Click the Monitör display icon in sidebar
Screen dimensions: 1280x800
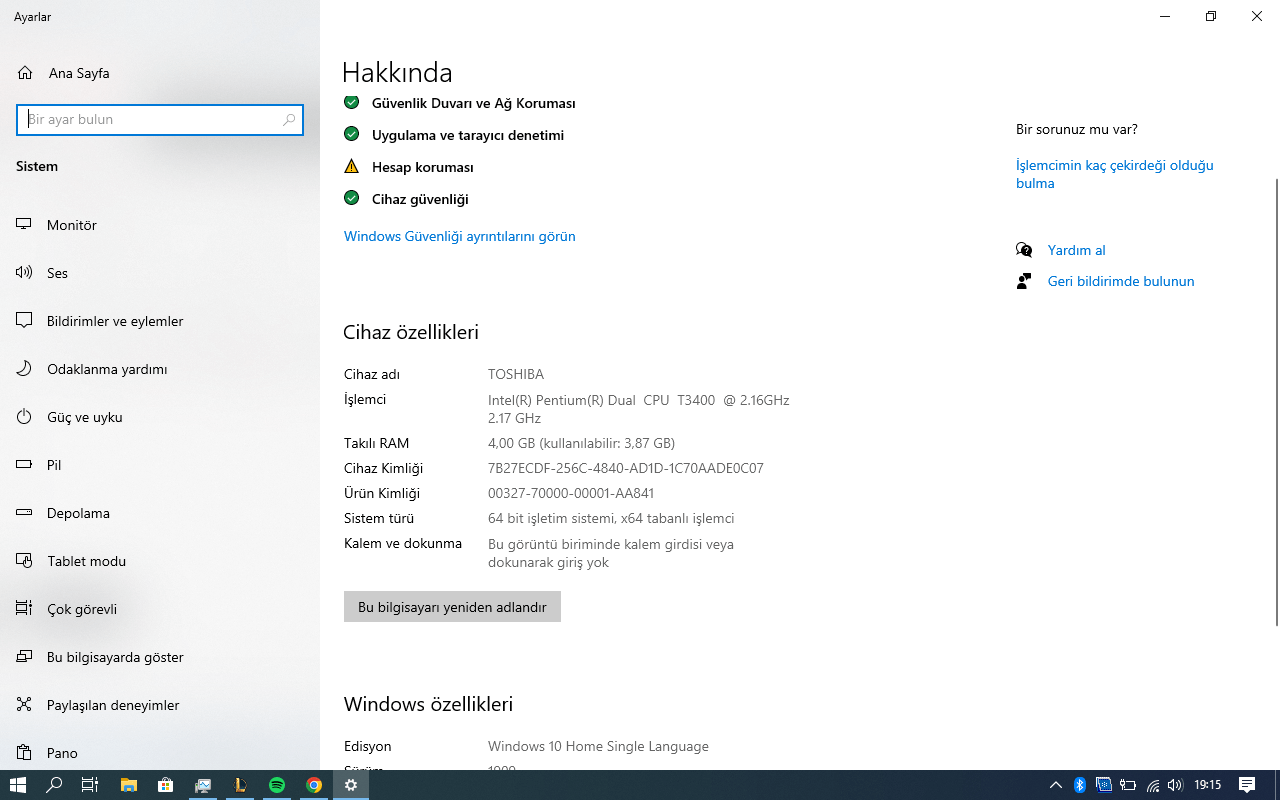24,225
